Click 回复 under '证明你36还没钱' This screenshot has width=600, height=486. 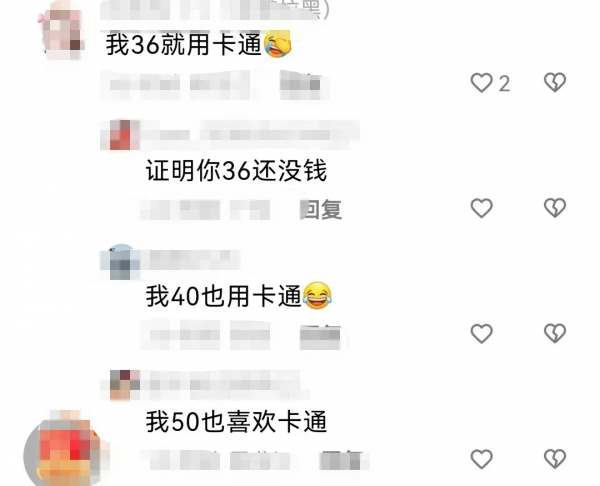(x=321, y=210)
